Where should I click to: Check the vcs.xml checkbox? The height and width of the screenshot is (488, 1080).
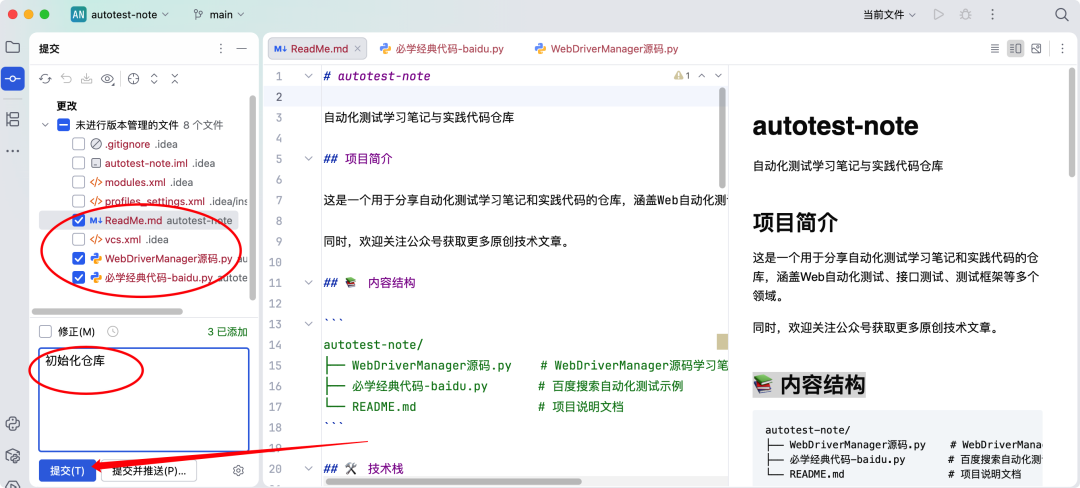point(79,240)
